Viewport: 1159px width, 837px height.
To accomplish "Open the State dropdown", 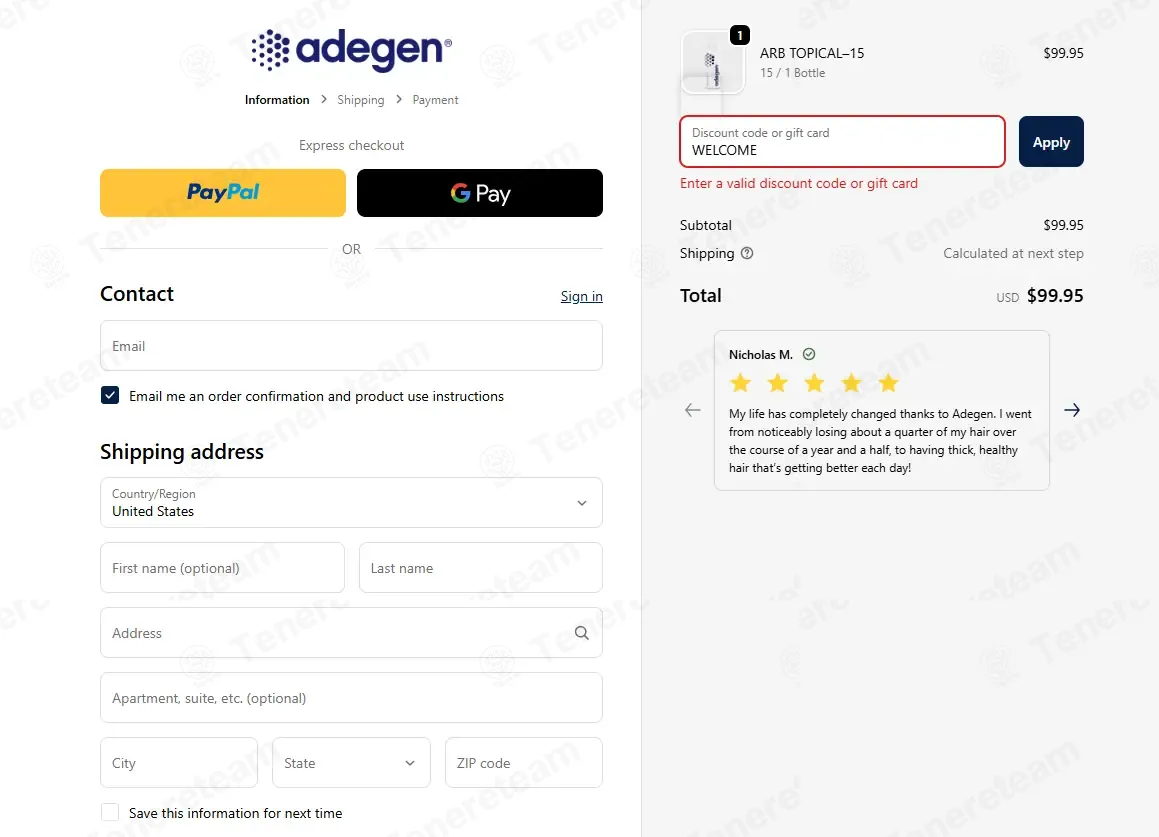I will pos(351,762).
